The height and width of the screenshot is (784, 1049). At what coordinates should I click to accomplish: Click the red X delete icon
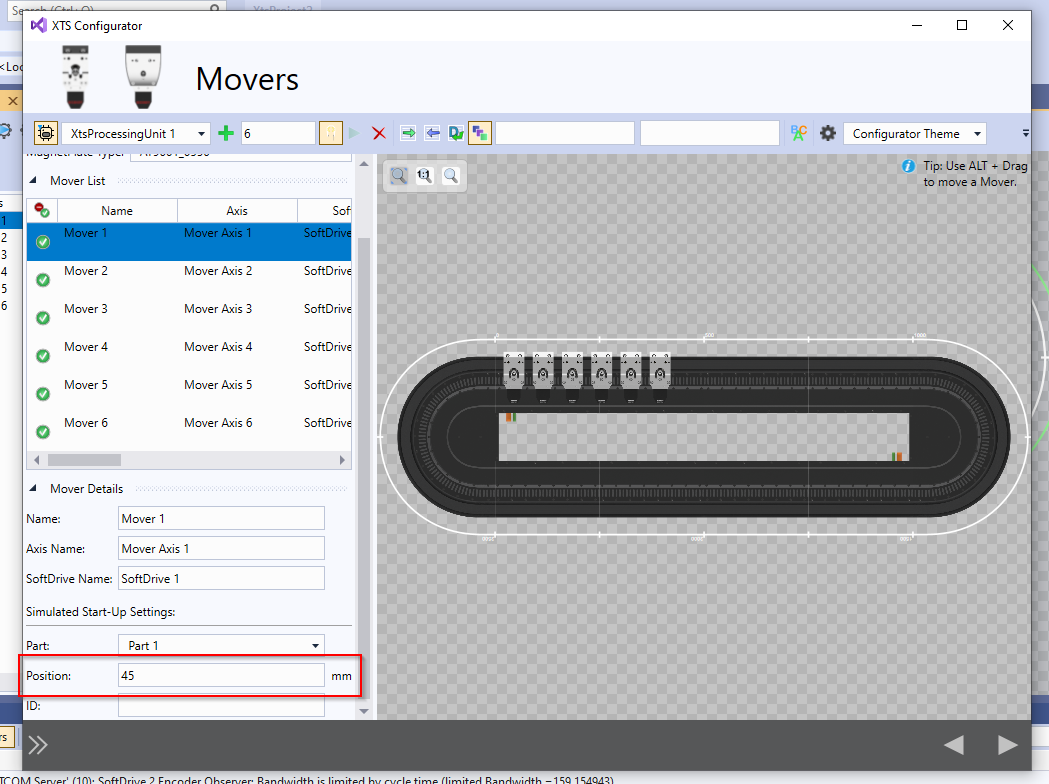(x=379, y=133)
